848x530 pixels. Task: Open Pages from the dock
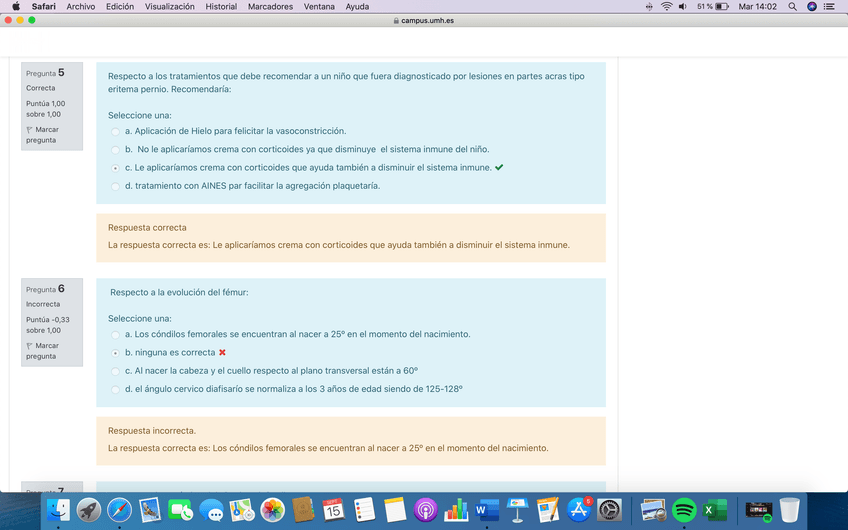point(548,510)
